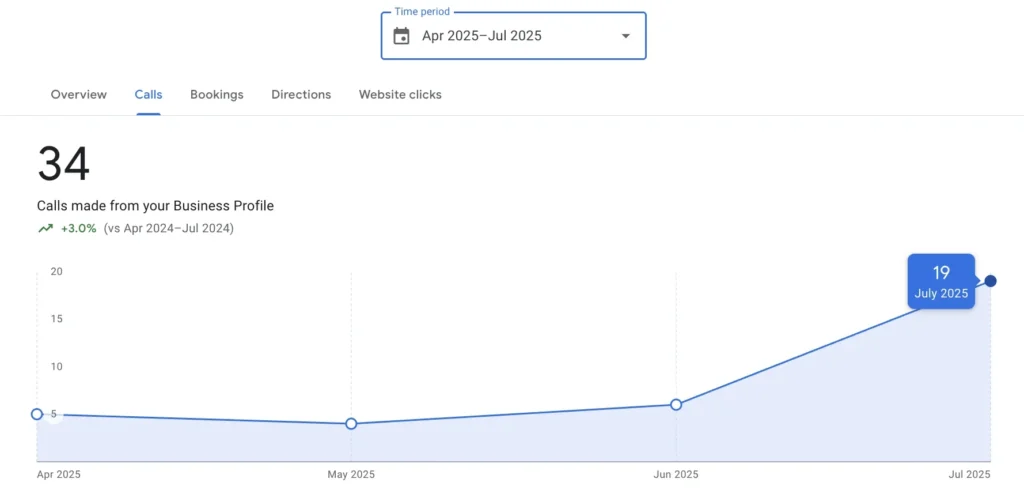Select the May 2025 data point circle on line
Screen dimensions: 1024x490
[x=351, y=424]
